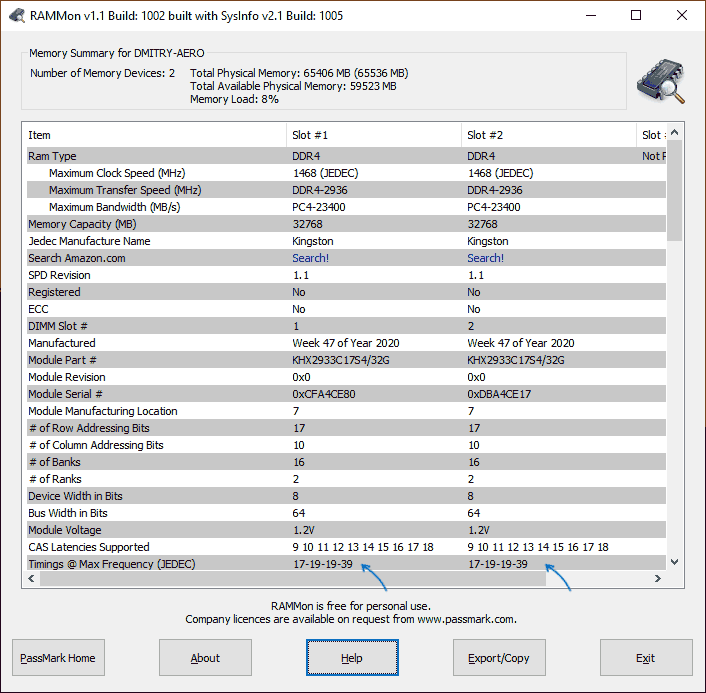Select Bus Width in Bits row
706x693 pixels.
point(346,513)
